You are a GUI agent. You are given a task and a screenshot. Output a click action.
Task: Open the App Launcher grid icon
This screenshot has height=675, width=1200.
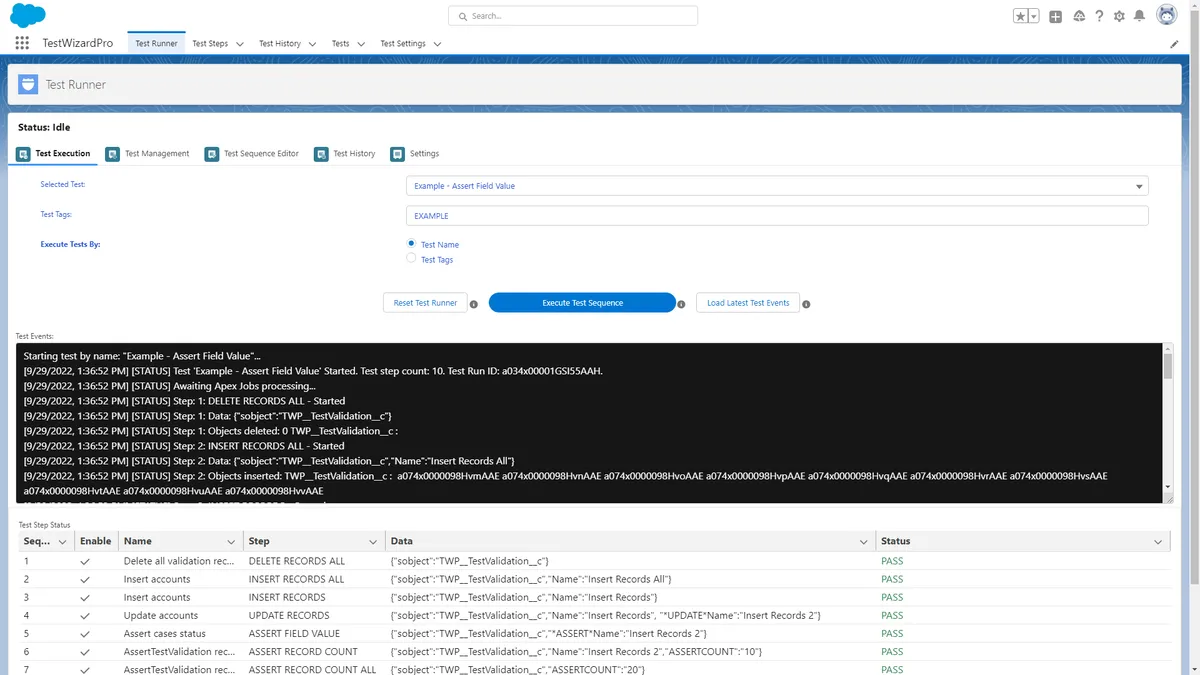[22, 43]
